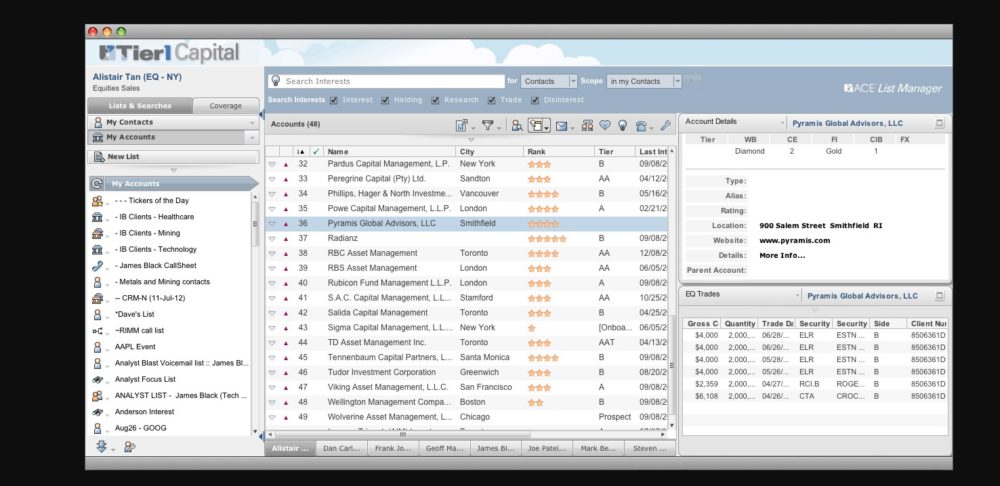Click the lightbulb icon in the Accounts toolbar
The width and height of the screenshot is (1000, 486).
pyautogui.click(x=622, y=126)
